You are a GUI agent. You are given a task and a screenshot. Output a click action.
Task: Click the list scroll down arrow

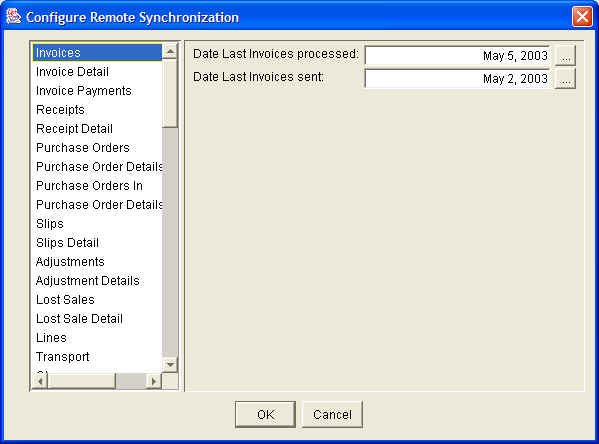tap(170, 365)
